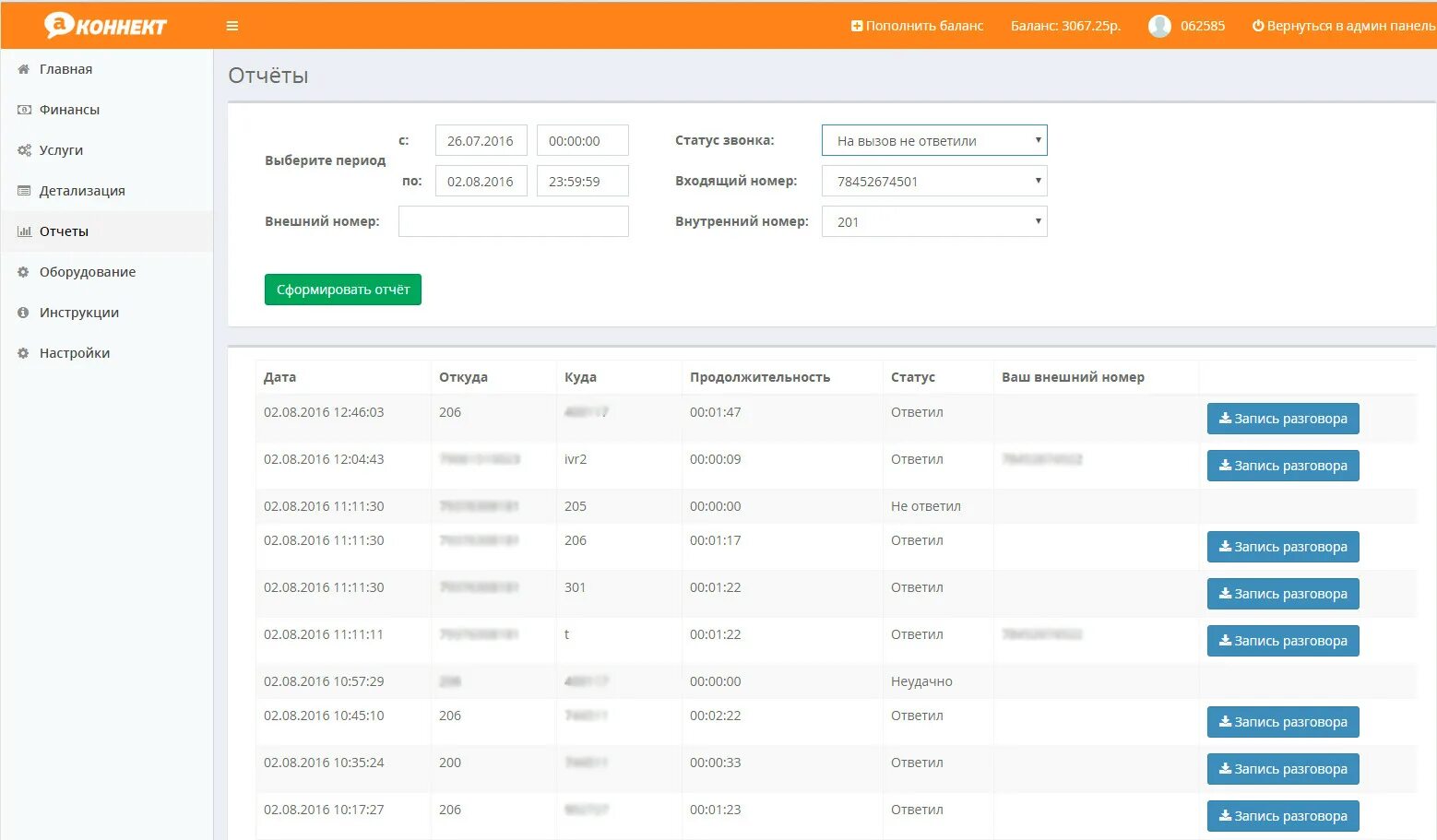Click the end date field 02.08.2016
The width and height of the screenshot is (1437, 840).
(481, 181)
